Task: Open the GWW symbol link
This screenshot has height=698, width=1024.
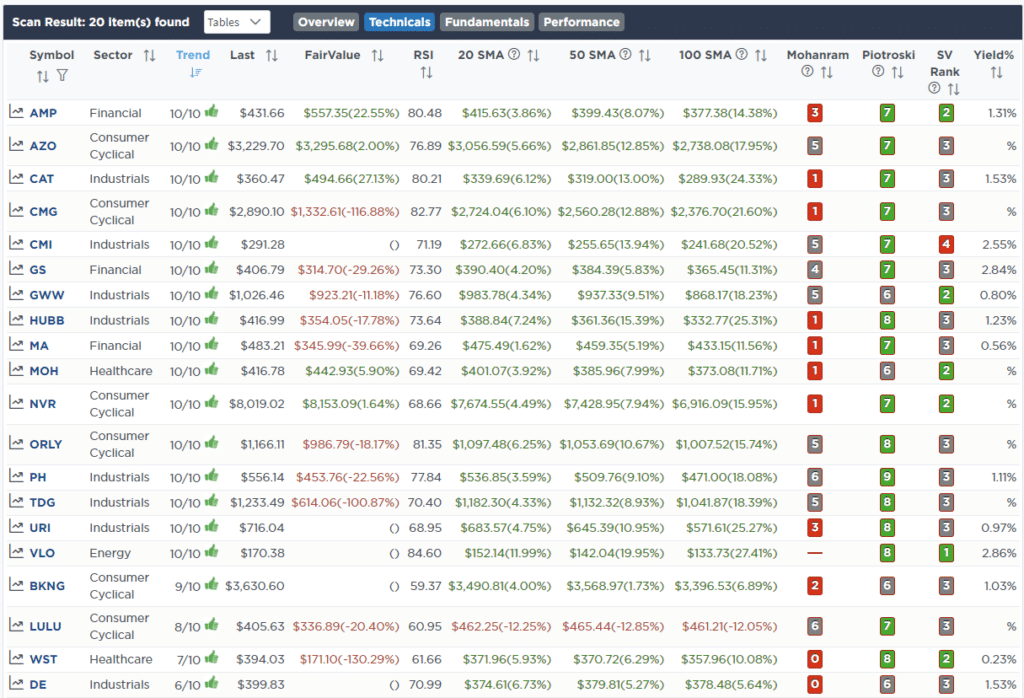Action: coord(47,295)
